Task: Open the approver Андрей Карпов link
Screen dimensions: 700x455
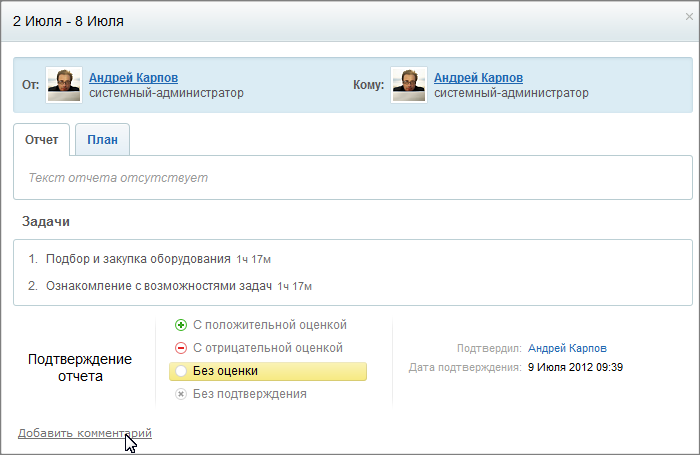Action: 567,348
